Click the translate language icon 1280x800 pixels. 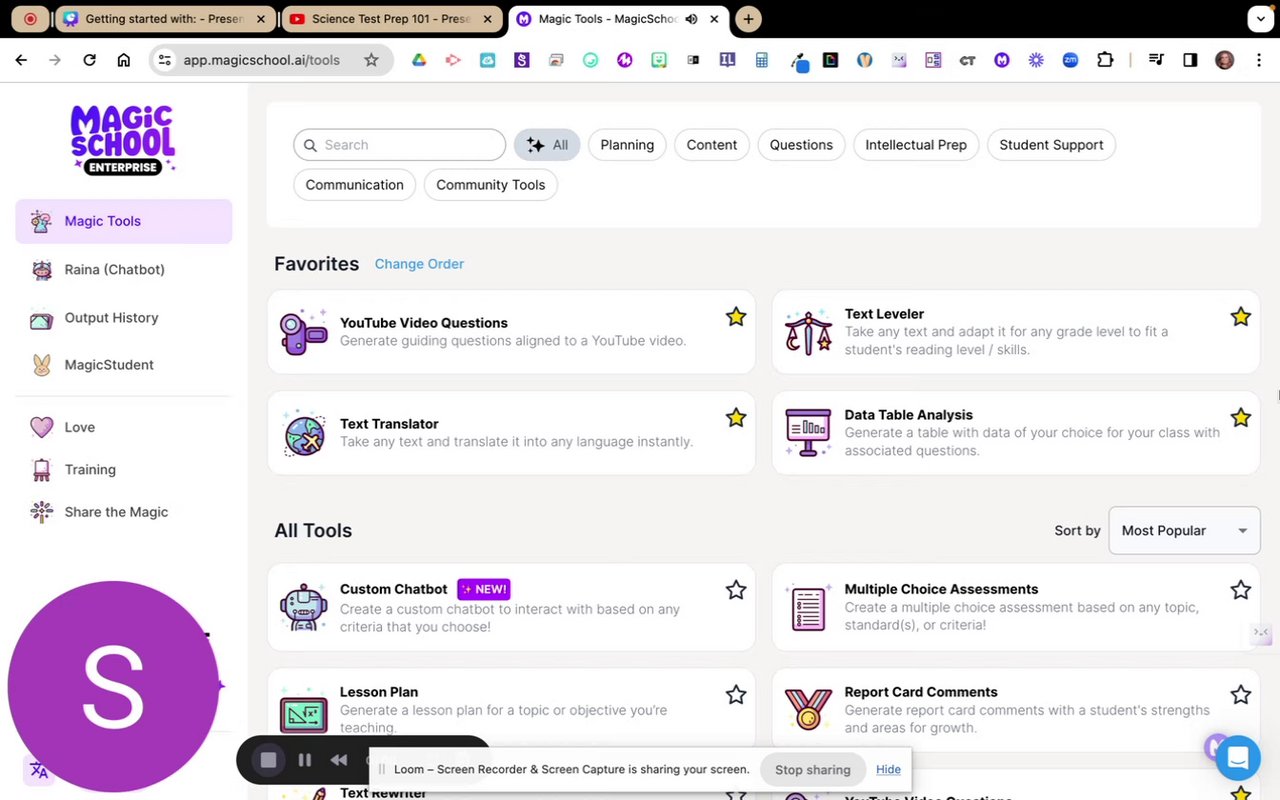tap(38, 770)
